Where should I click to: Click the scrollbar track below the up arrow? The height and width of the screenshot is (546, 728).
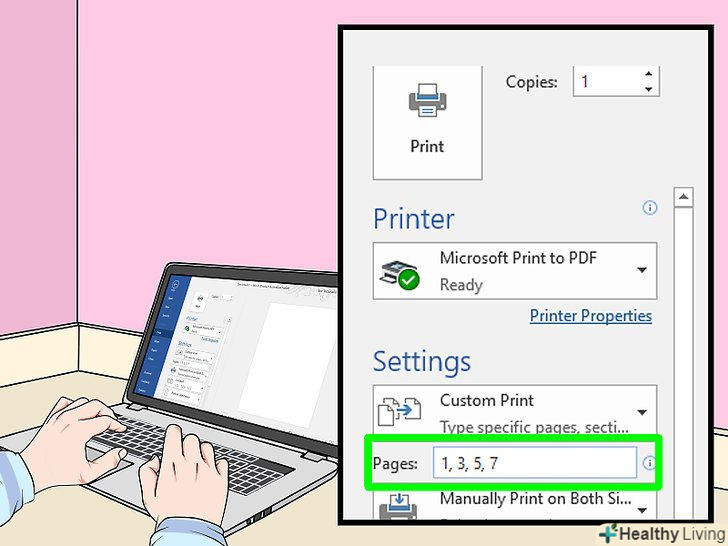[683, 362]
